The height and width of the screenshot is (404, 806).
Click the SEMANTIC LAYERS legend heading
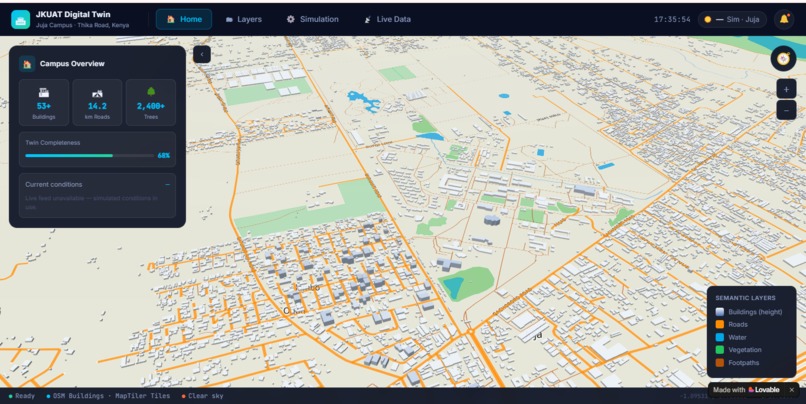pos(745,298)
